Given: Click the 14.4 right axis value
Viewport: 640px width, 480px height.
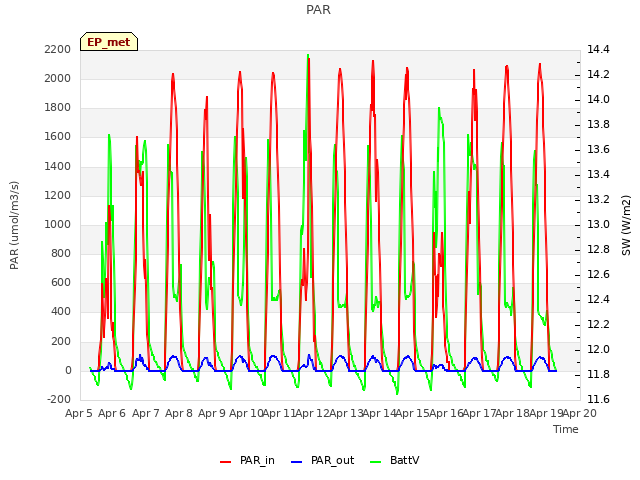Looking at the screenshot, I should 598,49.
